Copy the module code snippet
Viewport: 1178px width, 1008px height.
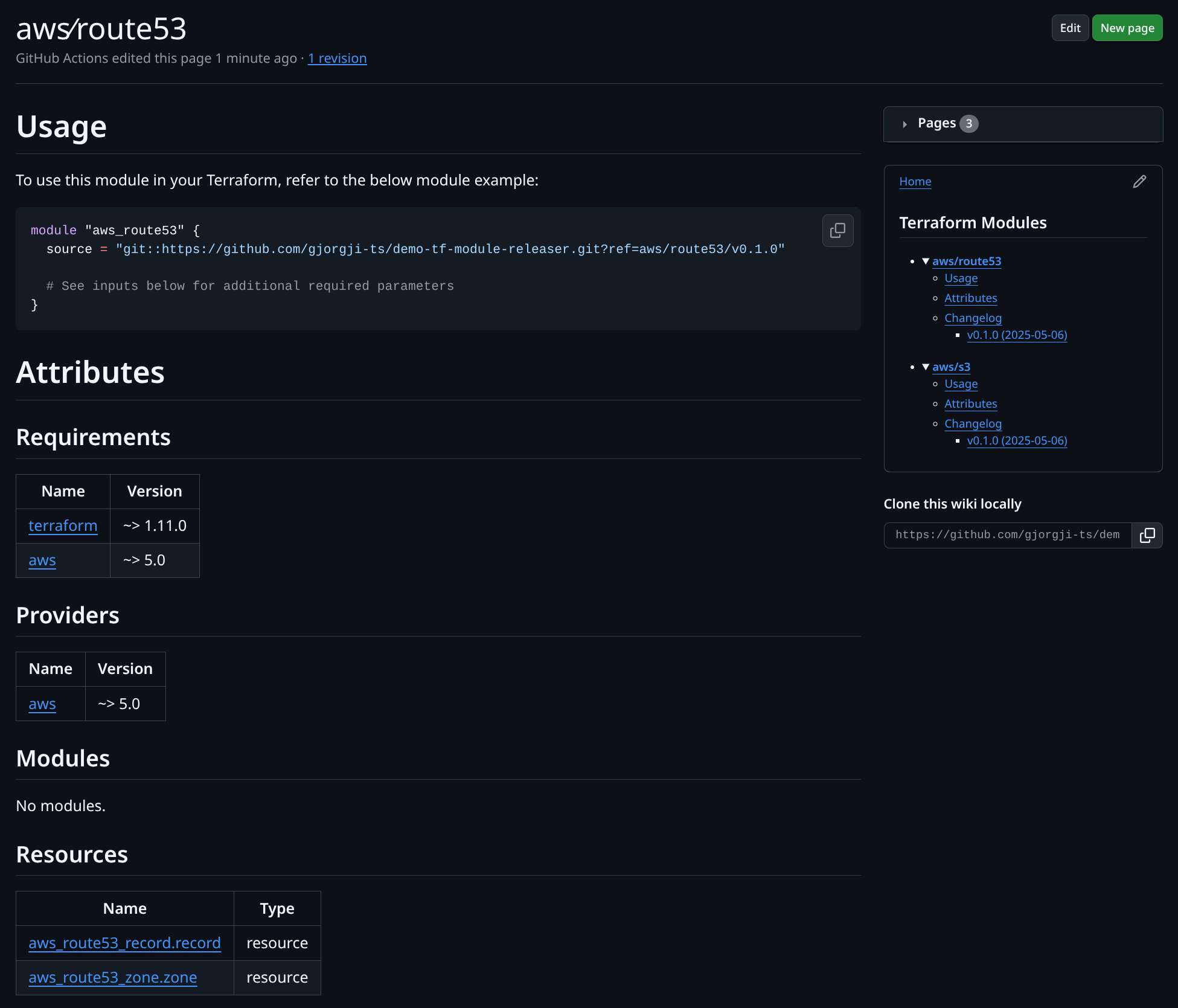click(837, 230)
